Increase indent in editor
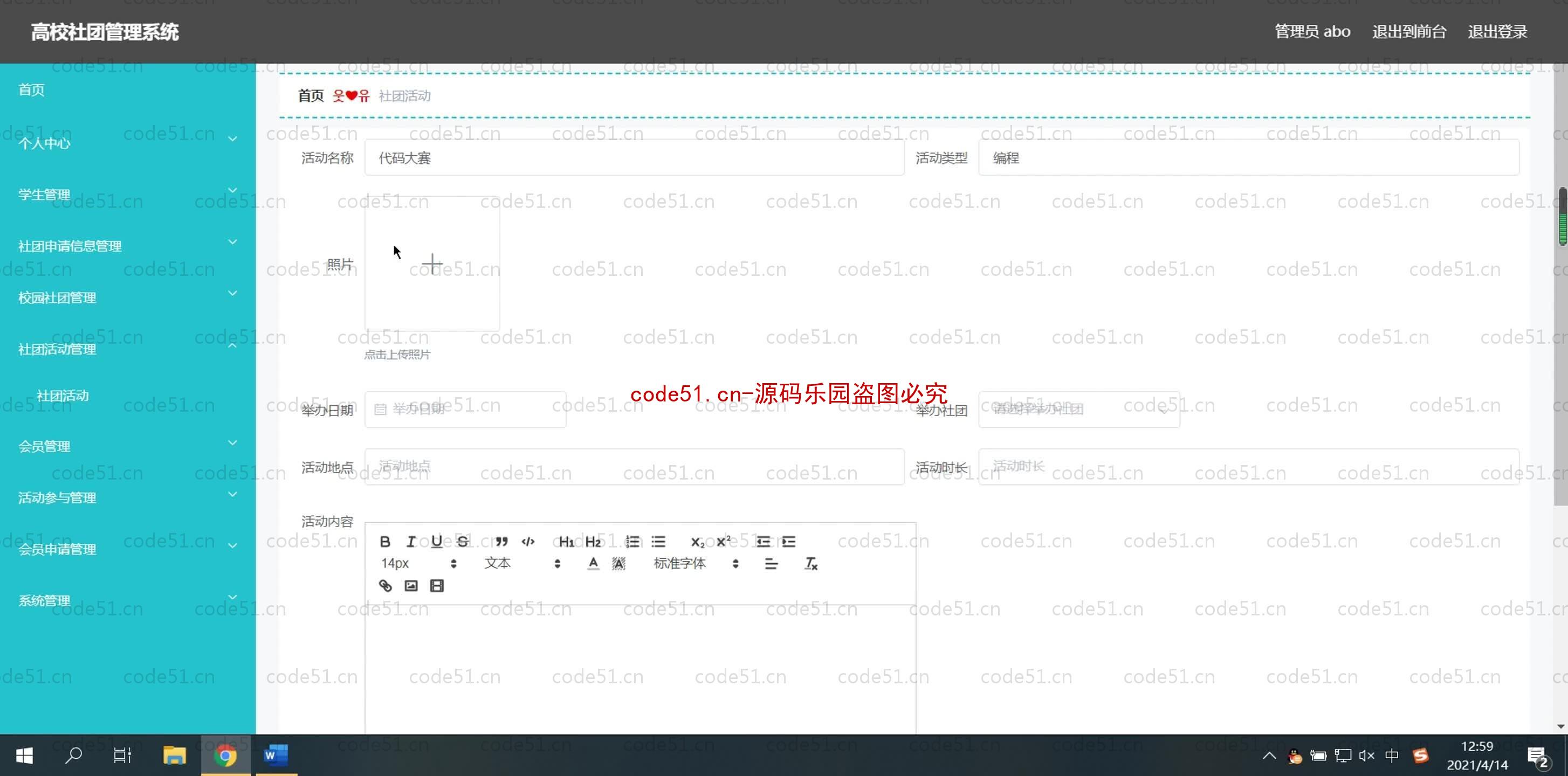The width and height of the screenshot is (1568, 776). coord(789,541)
